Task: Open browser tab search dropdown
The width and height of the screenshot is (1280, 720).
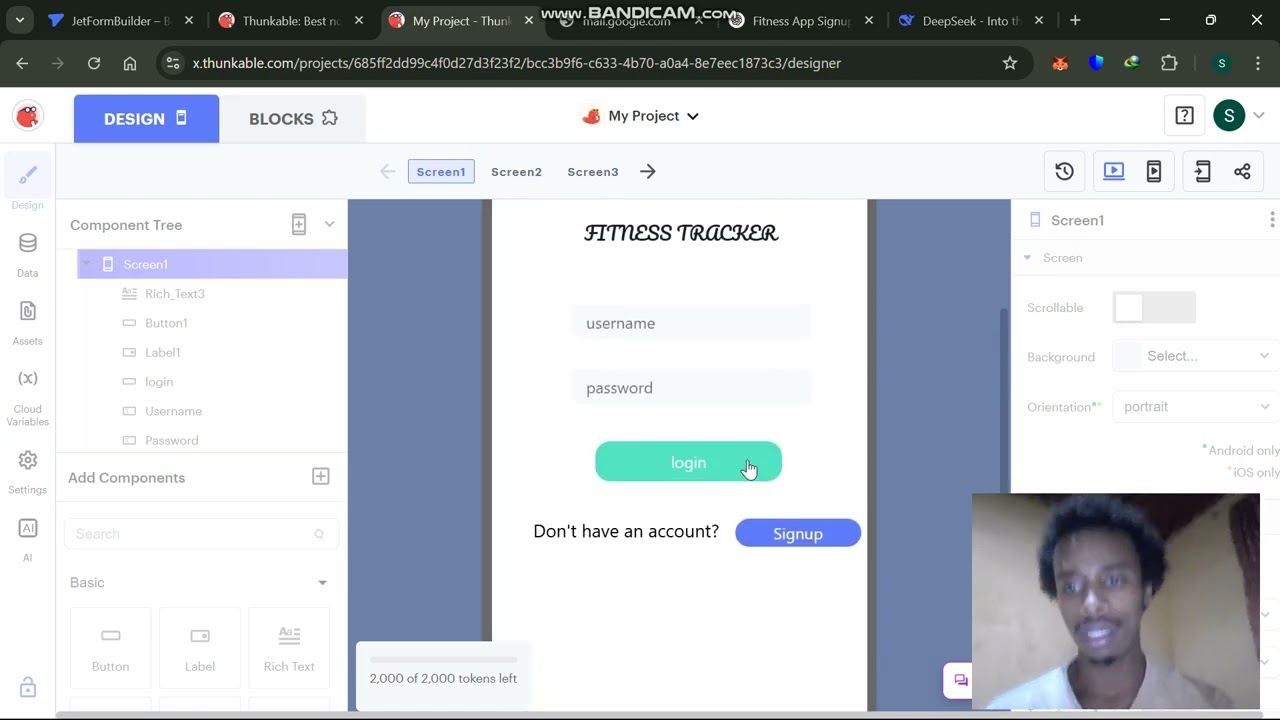Action: [20, 20]
